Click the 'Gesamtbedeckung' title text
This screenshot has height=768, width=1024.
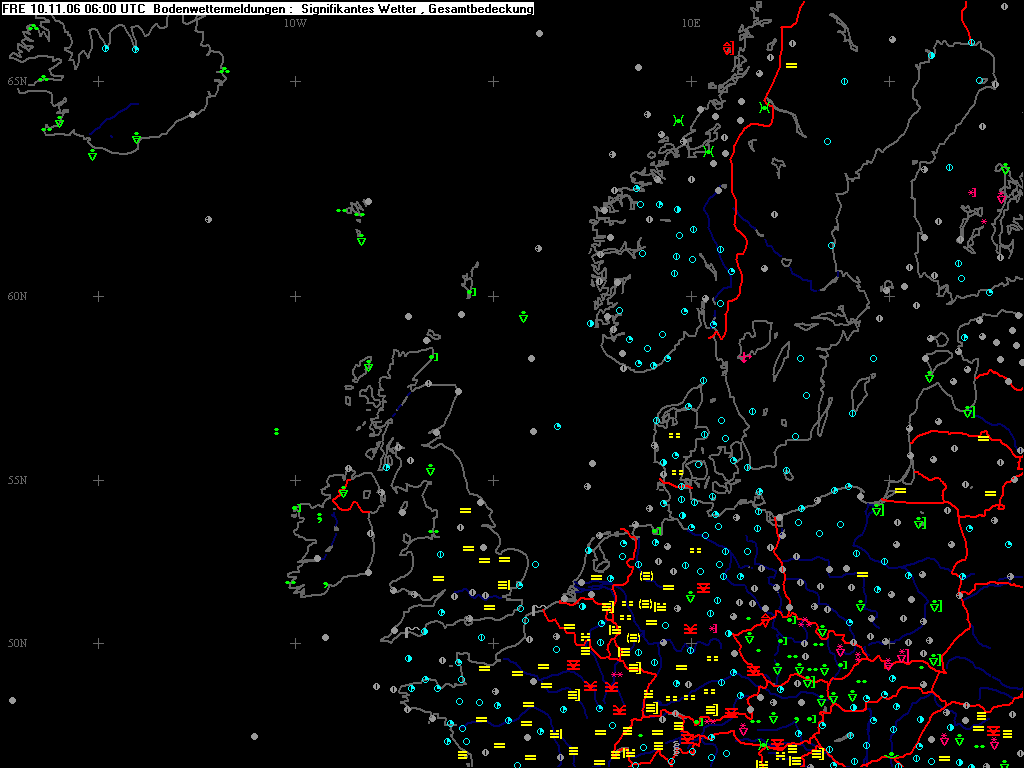[x=481, y=8]
